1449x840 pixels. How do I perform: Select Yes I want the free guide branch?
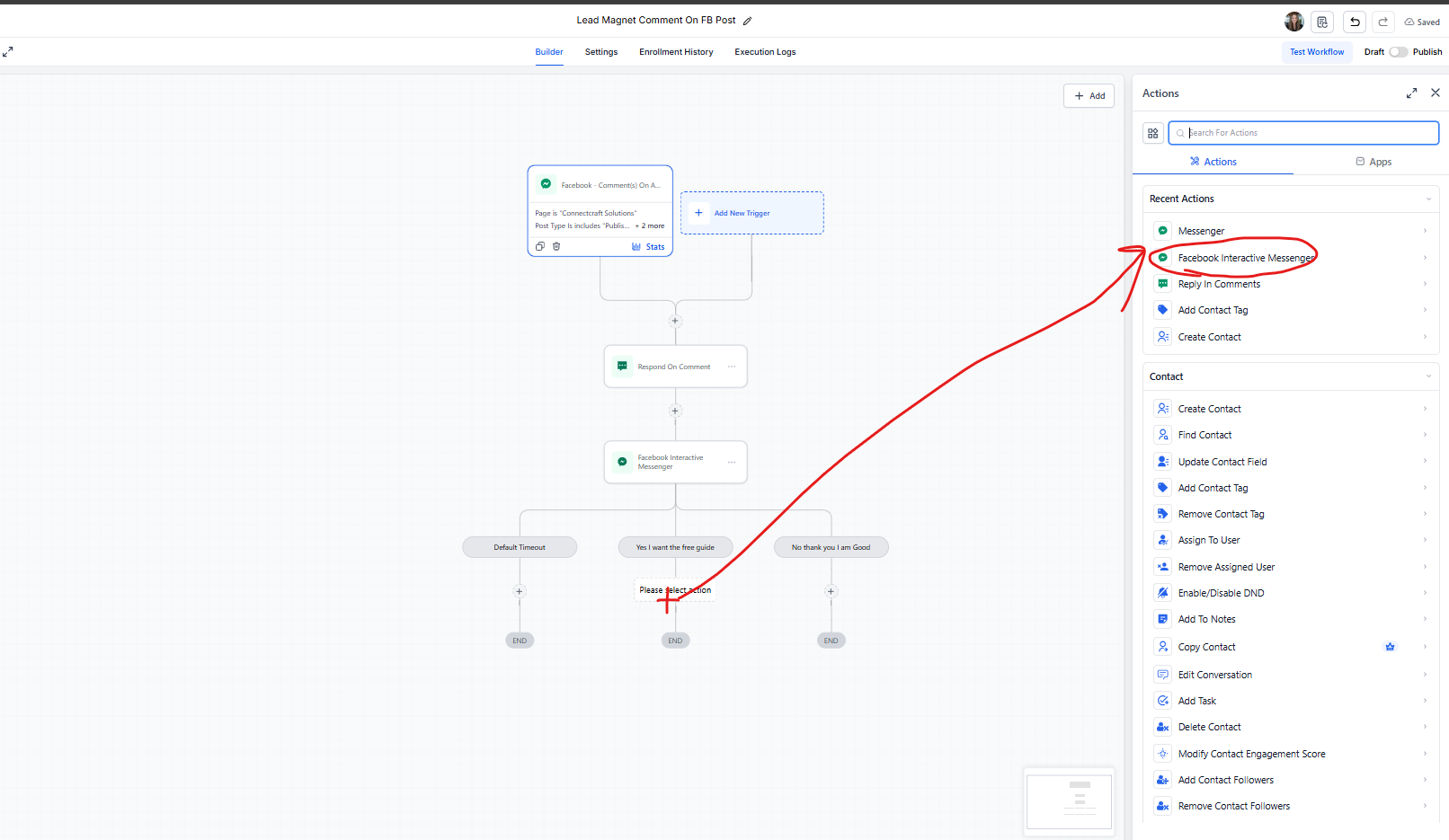(675, 547)
